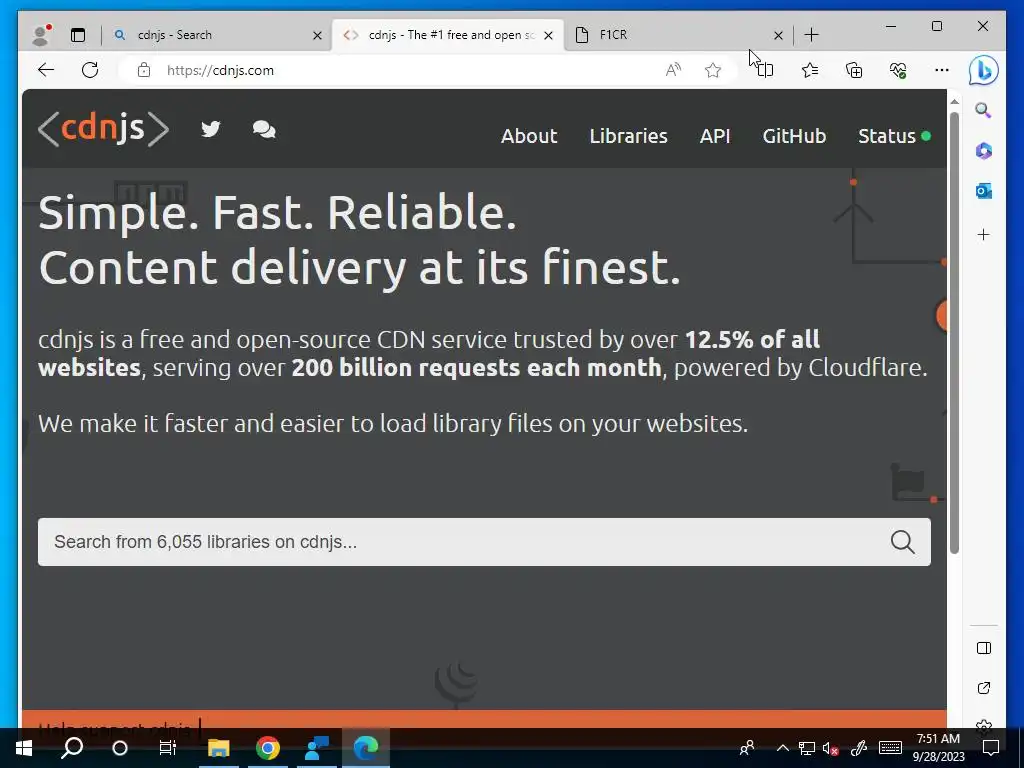This screenshot has width=1024, height=768.
Task: Click the magnifier search button in searchbox
Action: click(903, 542)
